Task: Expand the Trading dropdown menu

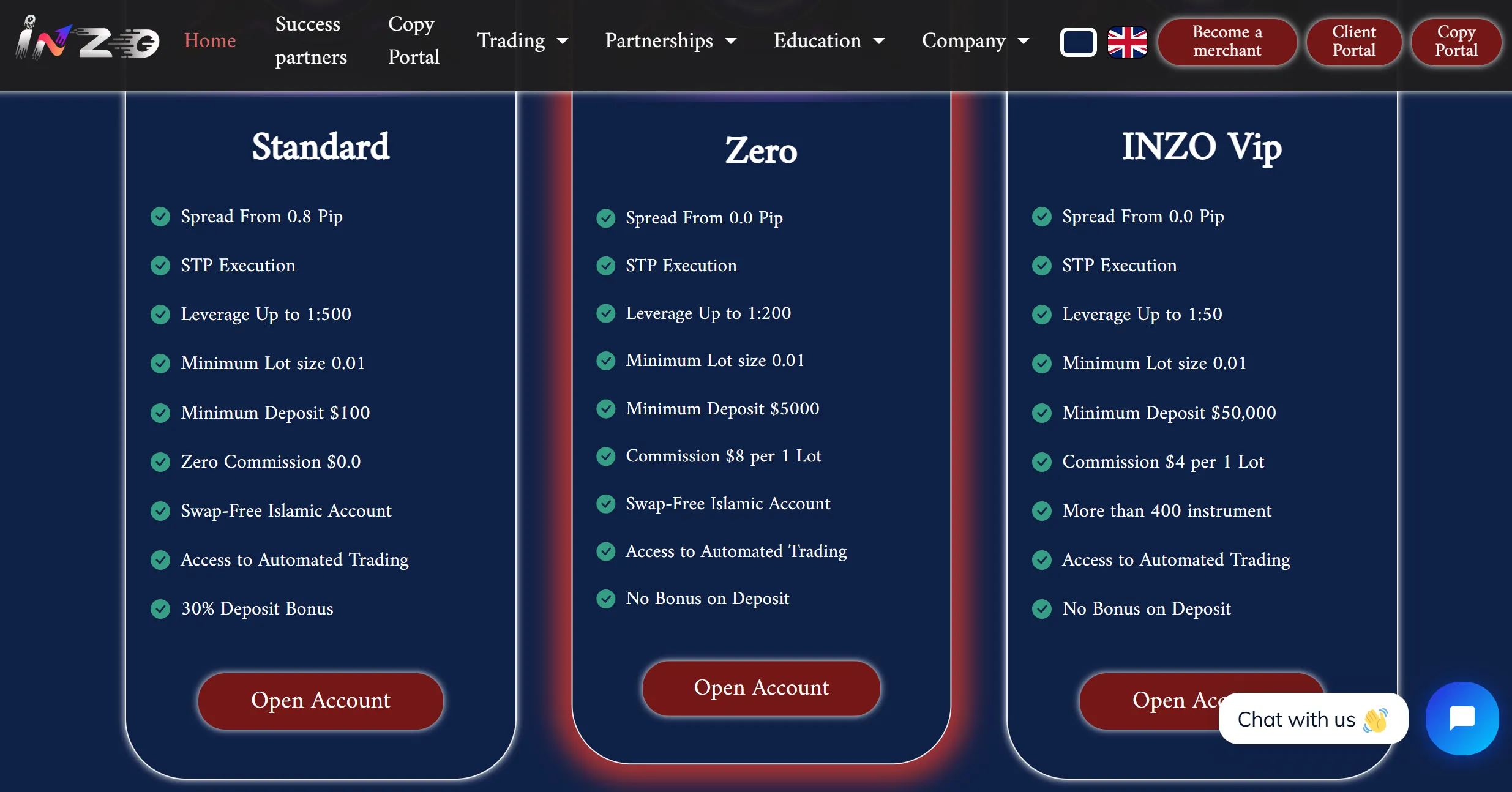Action: [x=522, y=40]
